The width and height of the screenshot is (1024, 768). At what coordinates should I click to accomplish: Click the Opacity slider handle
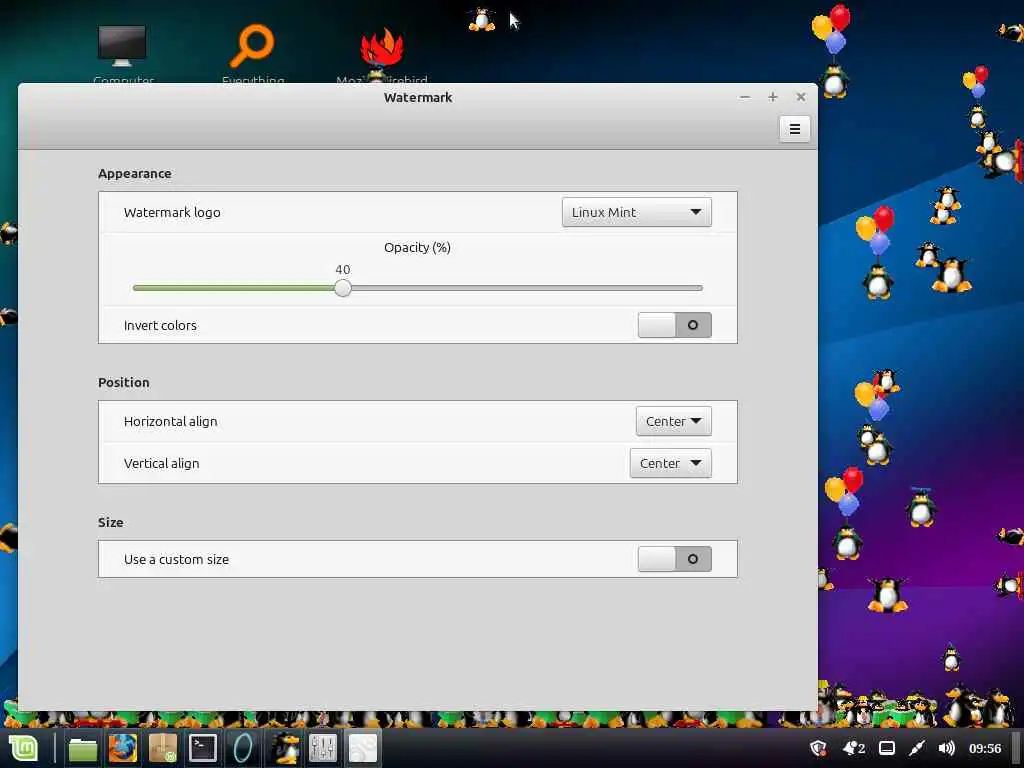click(343, 288)
